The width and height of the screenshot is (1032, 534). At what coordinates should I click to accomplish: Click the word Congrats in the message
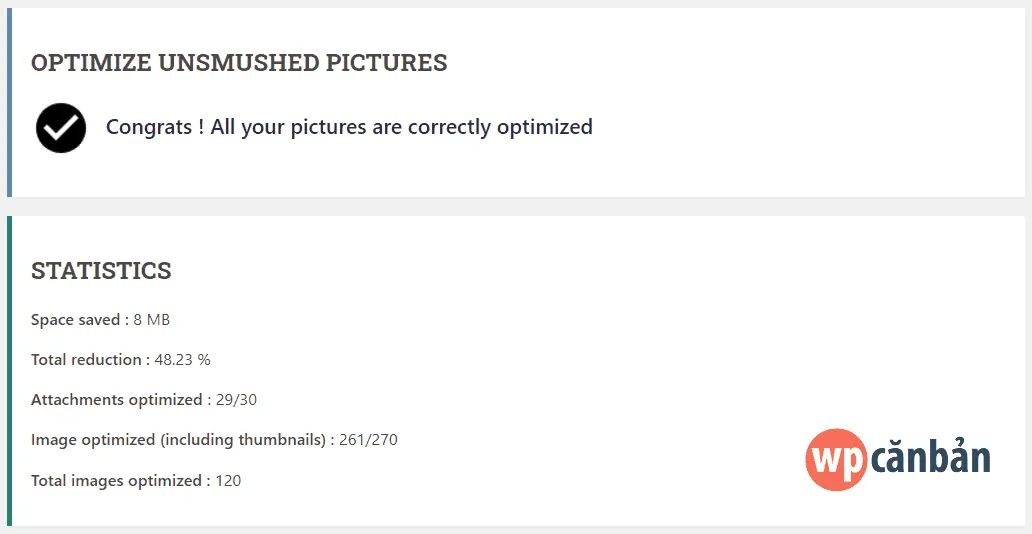tap(149, 127)
